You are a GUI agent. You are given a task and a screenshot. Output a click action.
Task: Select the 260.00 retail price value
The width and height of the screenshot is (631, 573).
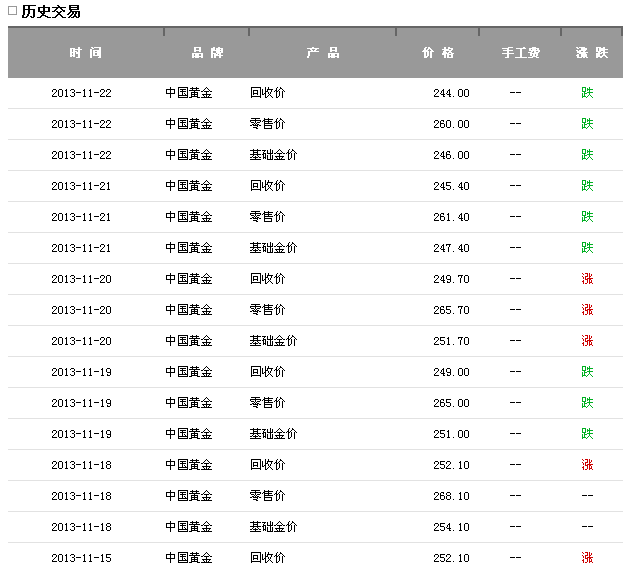pyautogui.click(x=451, y=124)
